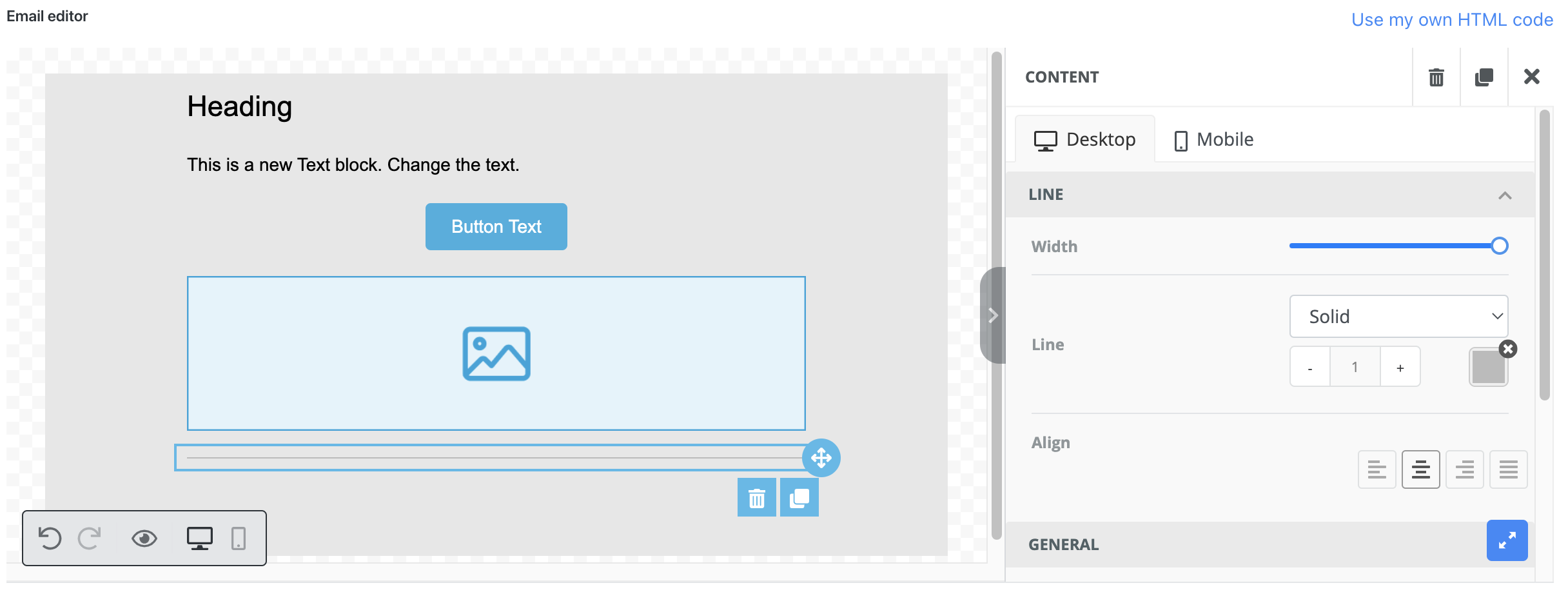Image resolution: width=1568 pixels, height=592 pixels.
Task: Click the gray line color swatch
Action: 1489,368
